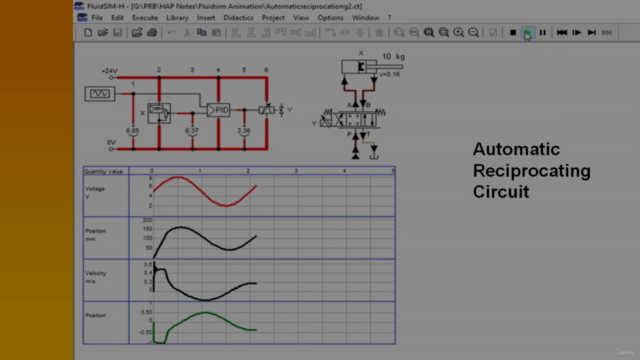Activate zoom by rubber band

point(444,33)
